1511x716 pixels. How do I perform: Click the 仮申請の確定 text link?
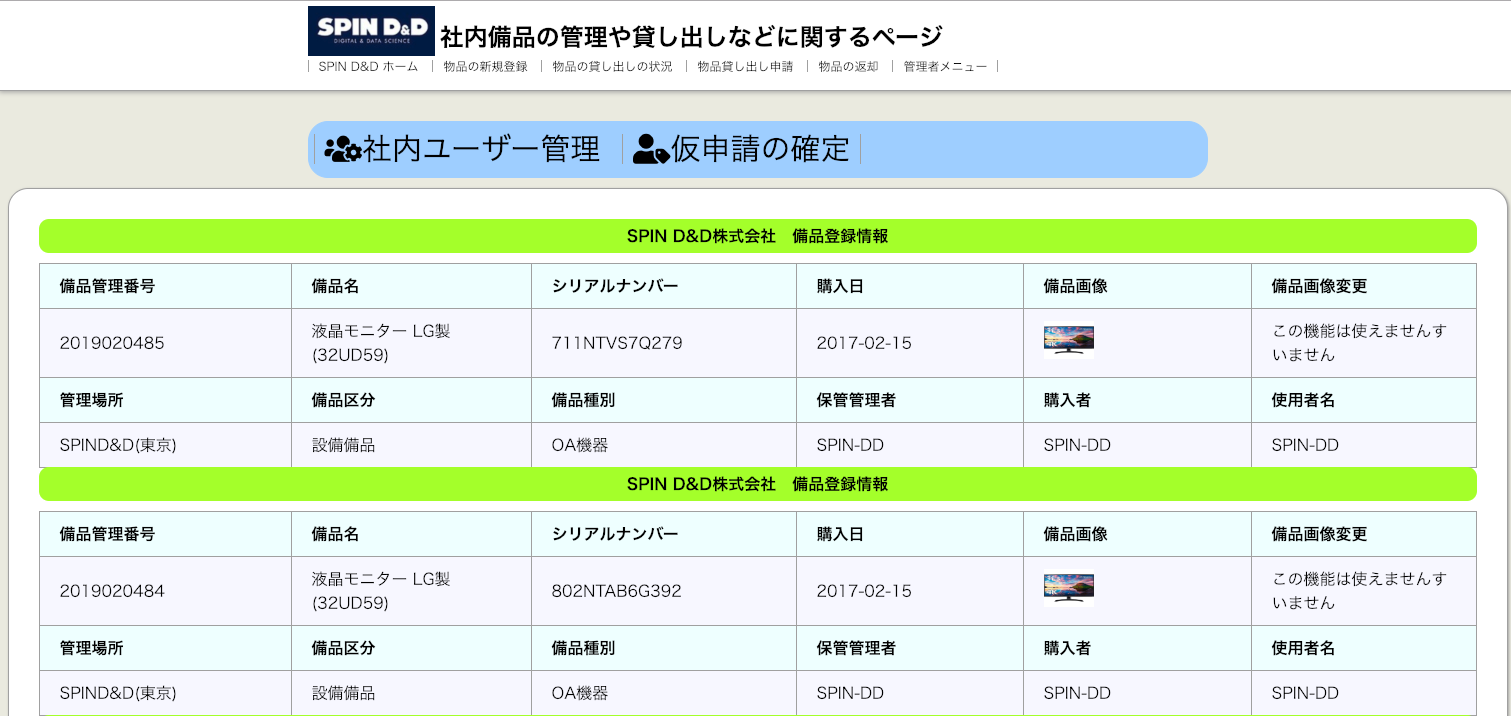coord(760,150)
